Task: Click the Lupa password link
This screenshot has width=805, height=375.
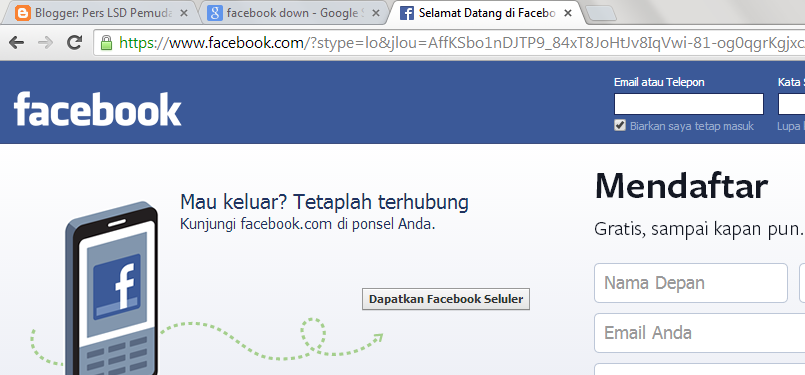Action: tap(791, 126)
